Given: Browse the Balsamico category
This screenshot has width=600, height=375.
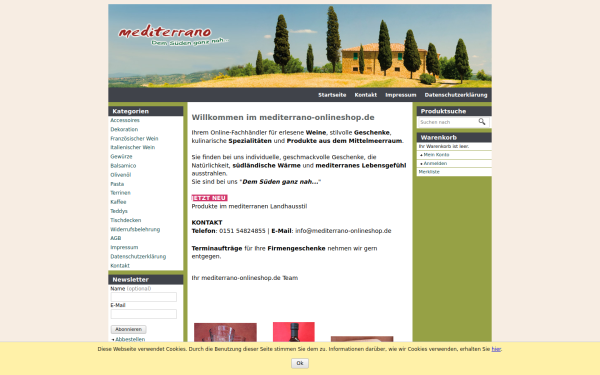Looking at the screenshot, I should coord(123,166).
